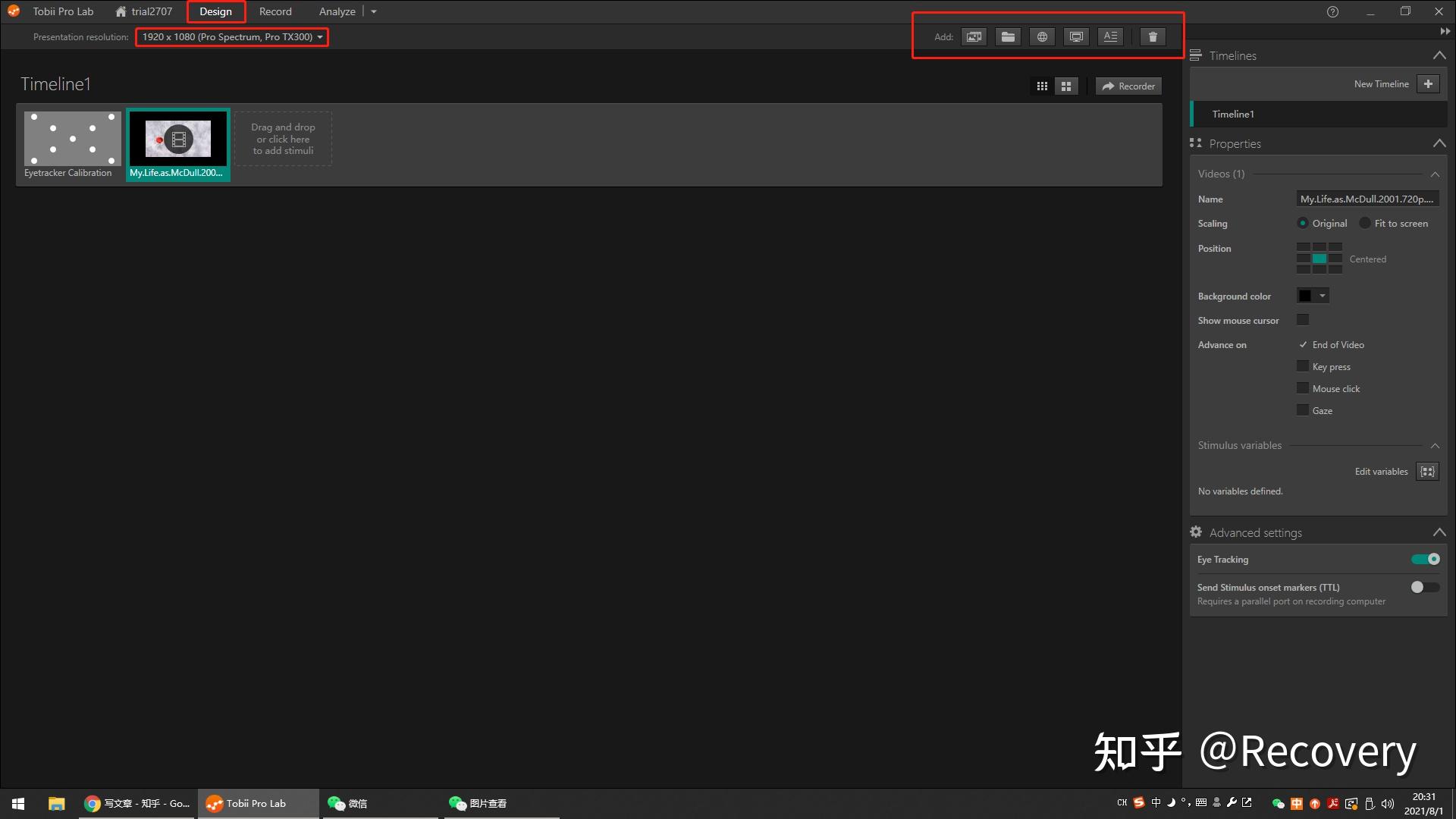
Task: Select Fit to screen scaling option
Action: click(1365, 223)
